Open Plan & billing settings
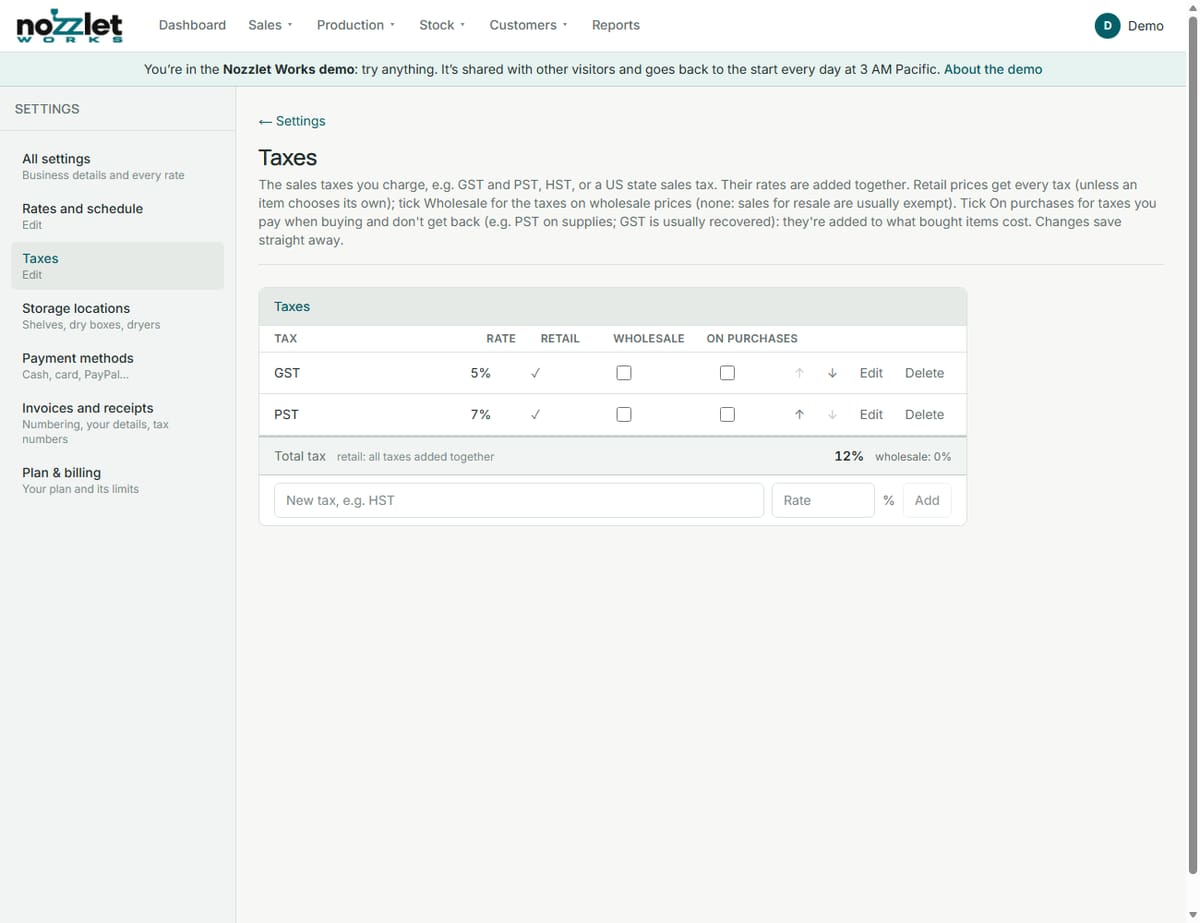The width and height of the screenshot is (1200, 923). (x=117, y=480)
